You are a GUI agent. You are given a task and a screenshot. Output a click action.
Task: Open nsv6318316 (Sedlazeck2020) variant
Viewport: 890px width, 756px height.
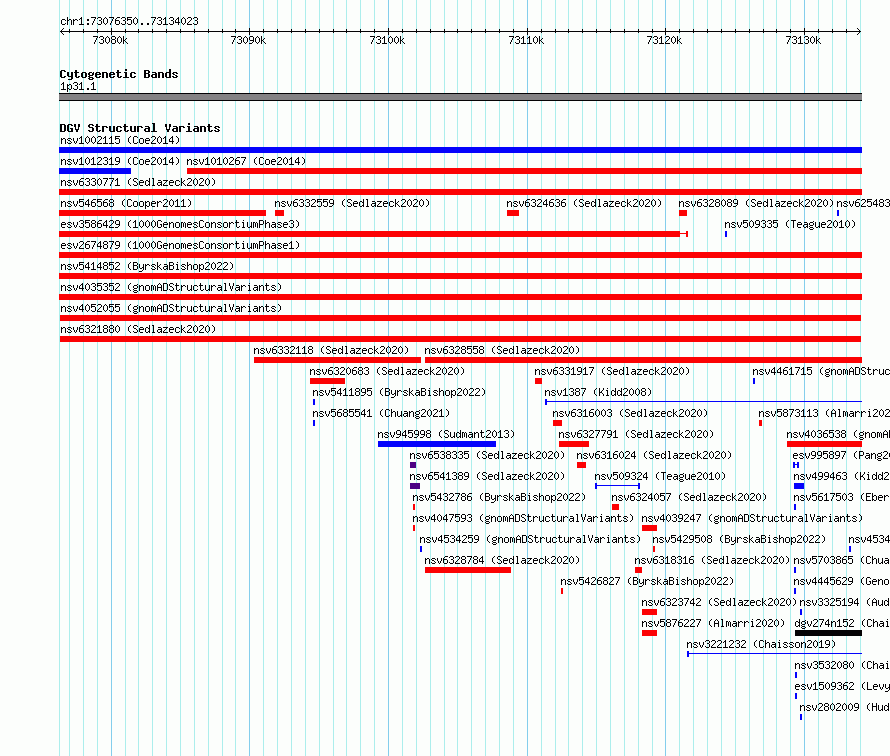(712, 560)
